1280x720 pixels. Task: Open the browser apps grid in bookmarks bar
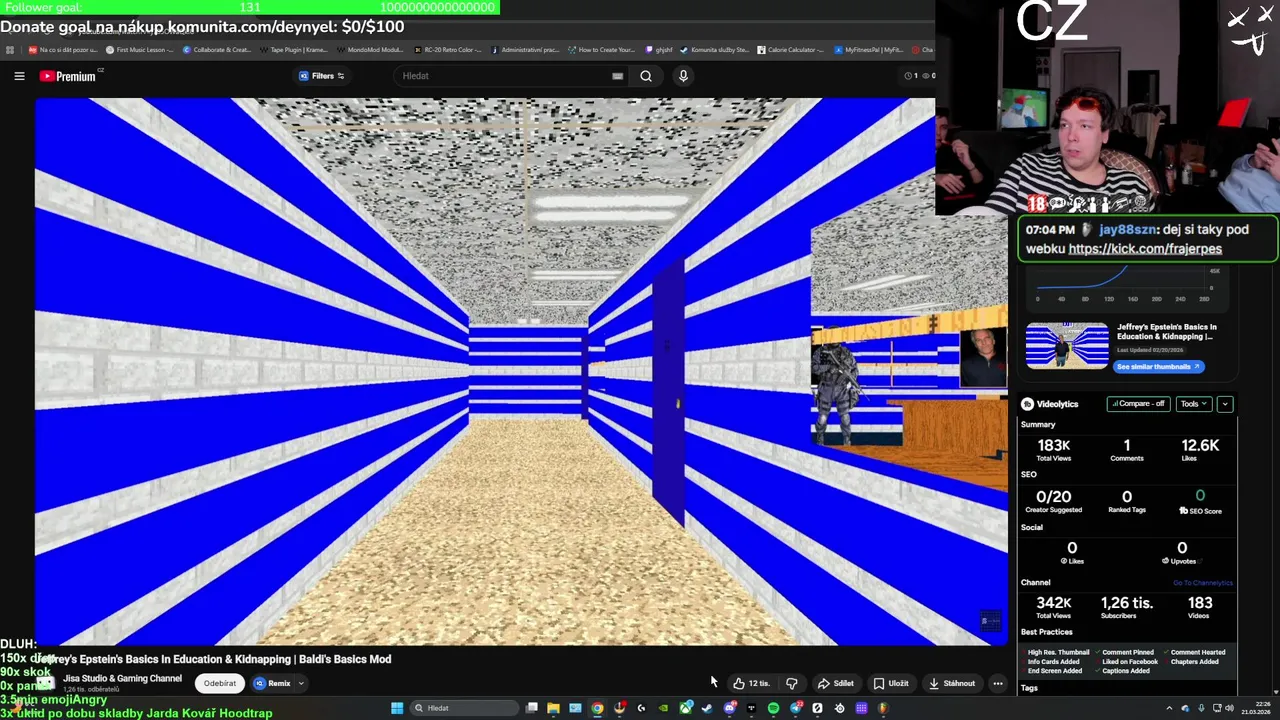point(10,49)
